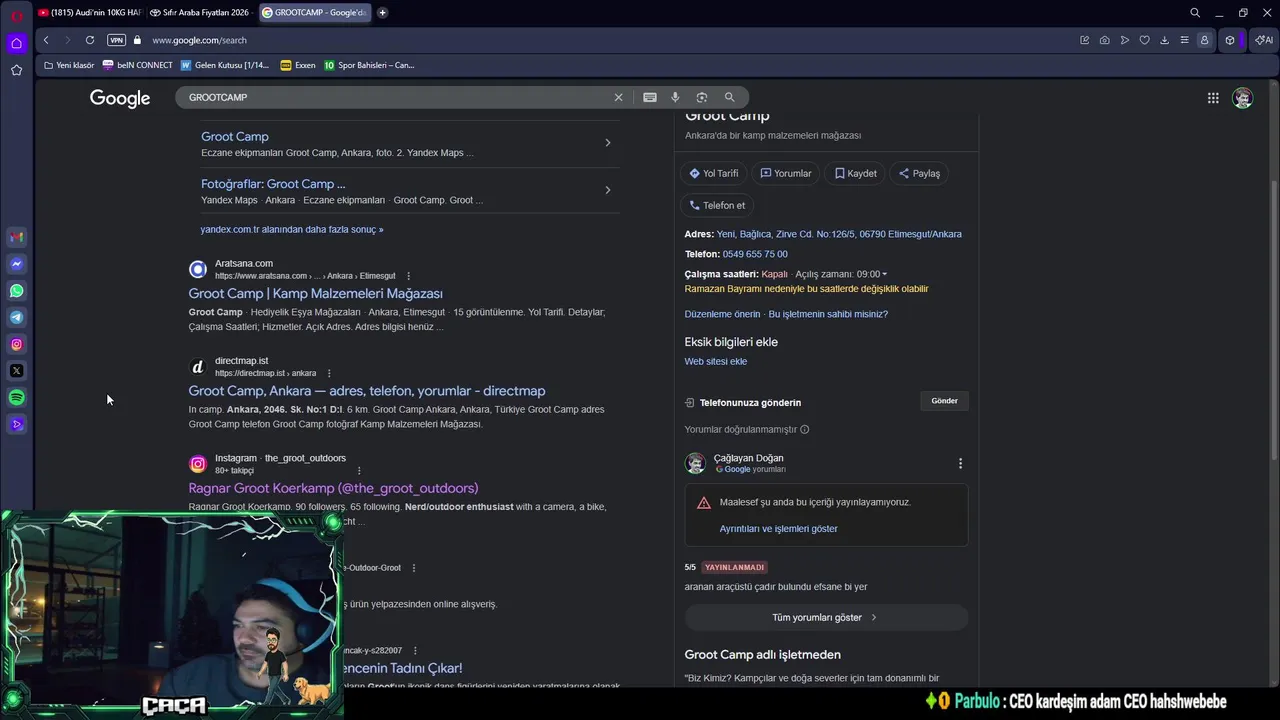Open the edit page note icon
The width and height of the screenshot is (1280, 720).
[1084, 40]
